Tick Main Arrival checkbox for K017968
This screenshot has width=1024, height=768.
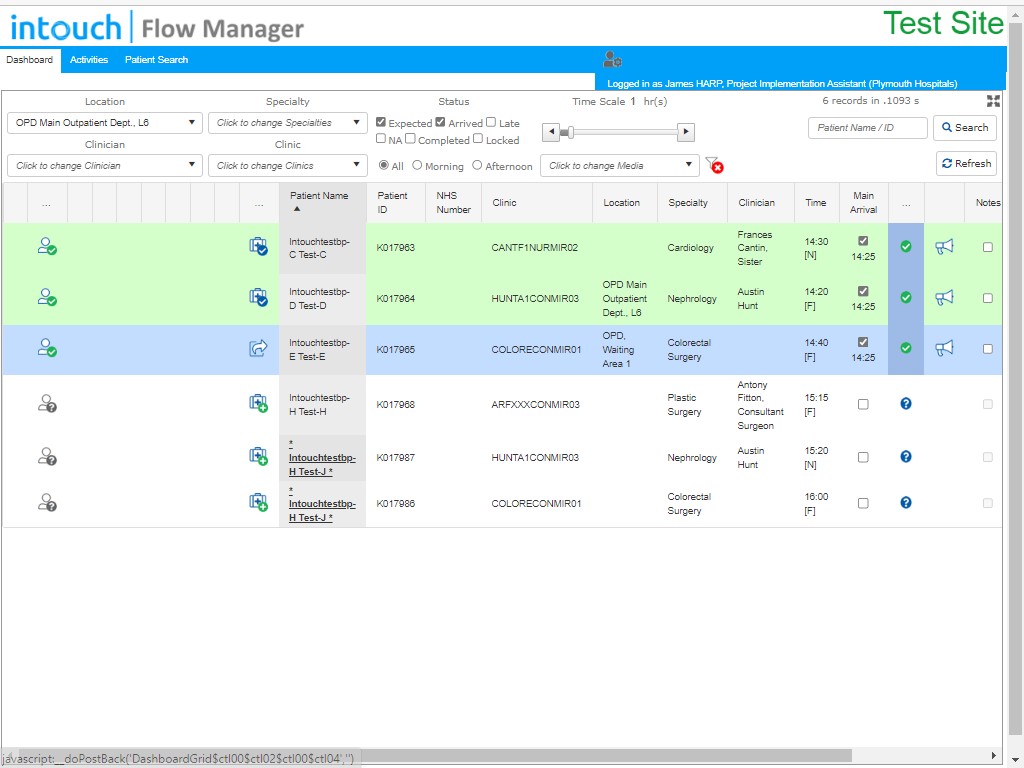point(863,404)
